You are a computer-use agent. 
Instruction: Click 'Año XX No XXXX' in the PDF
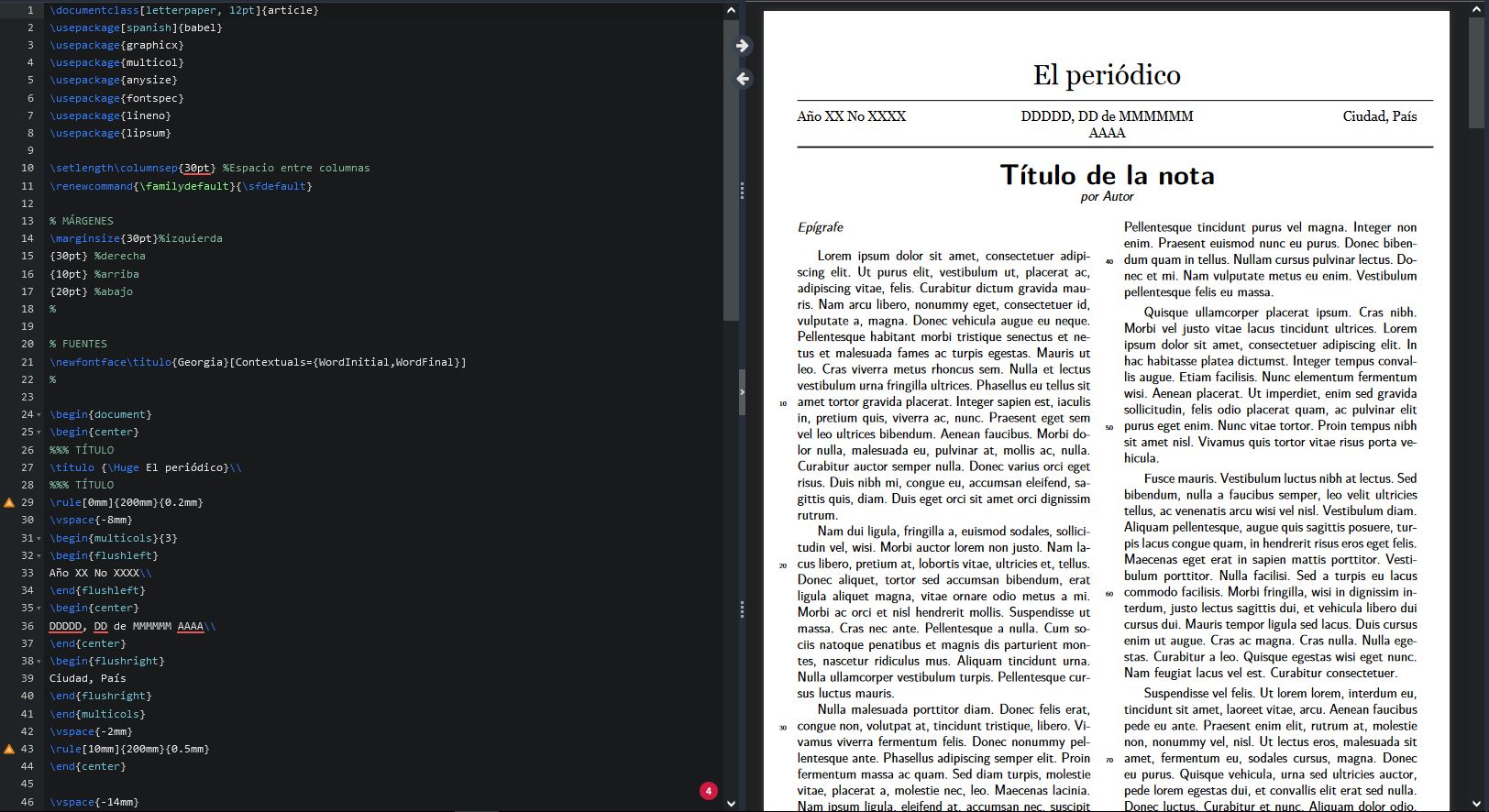[x=851, y=116]
